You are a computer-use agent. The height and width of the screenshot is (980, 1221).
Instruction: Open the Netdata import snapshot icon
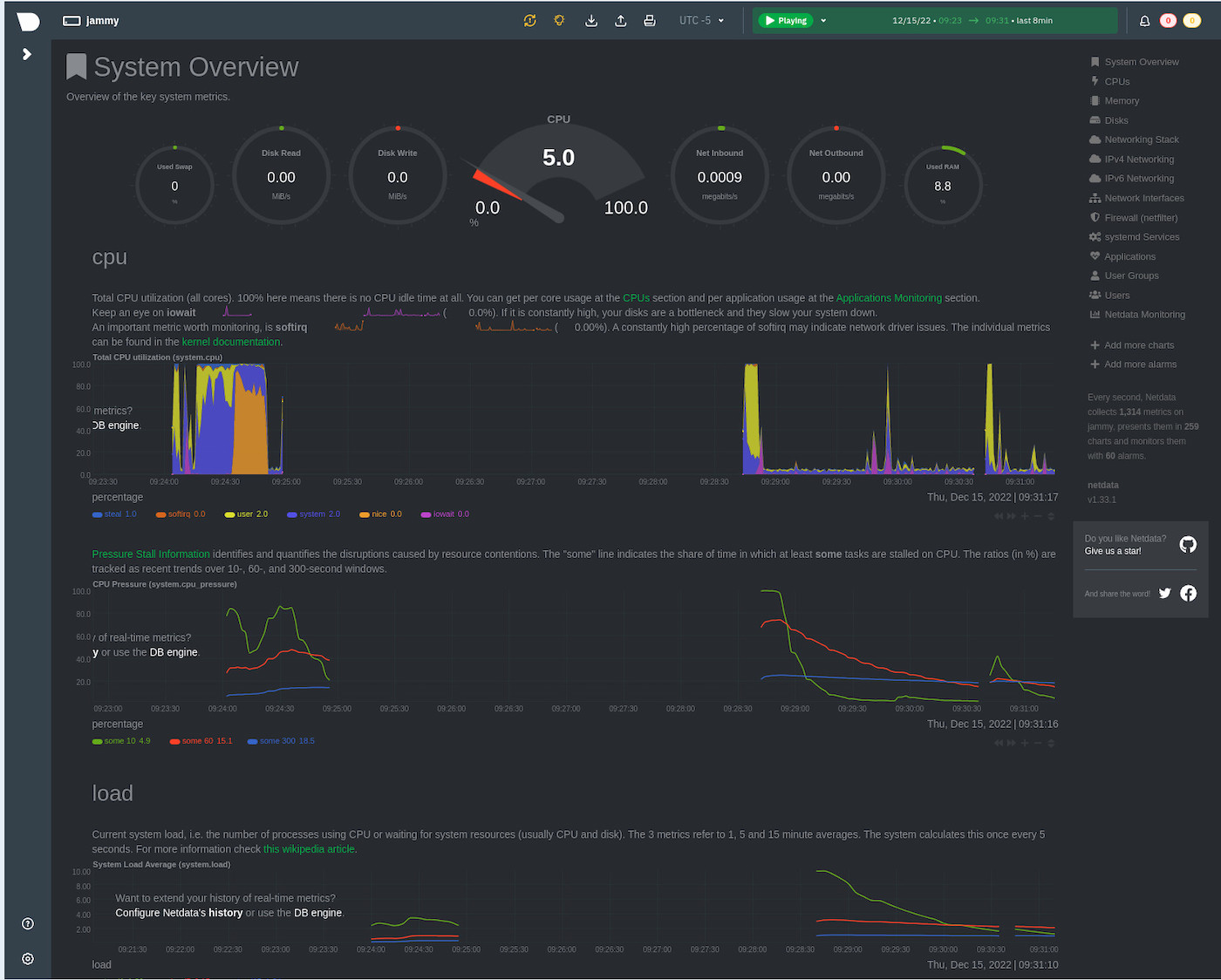pos(590,20)
